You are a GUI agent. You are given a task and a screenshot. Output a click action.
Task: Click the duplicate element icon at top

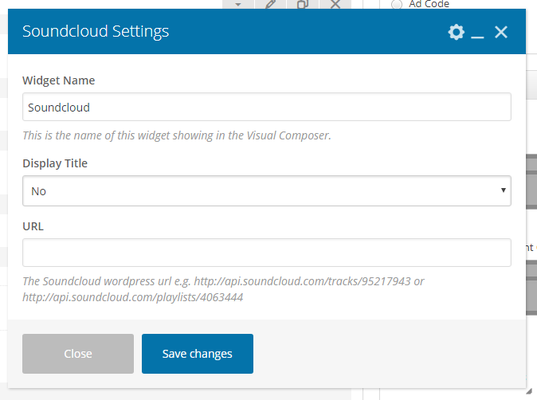click(x=302, y=4)
